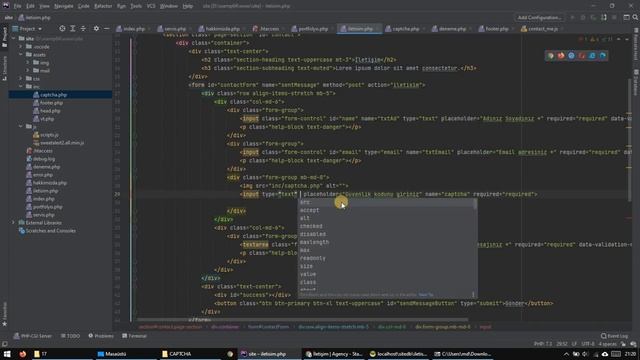The width and height of the screenshot is (640, 360).
Task: Click the collapse all icon in Project toolbar
Action: point(83,29)
